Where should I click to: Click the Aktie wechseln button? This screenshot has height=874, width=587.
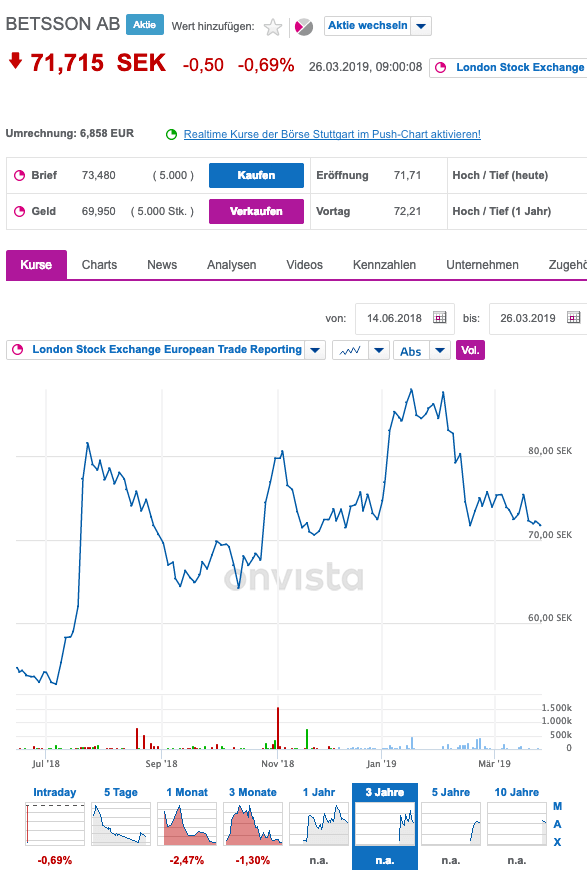pyautogui.click(x=368, y=26)
